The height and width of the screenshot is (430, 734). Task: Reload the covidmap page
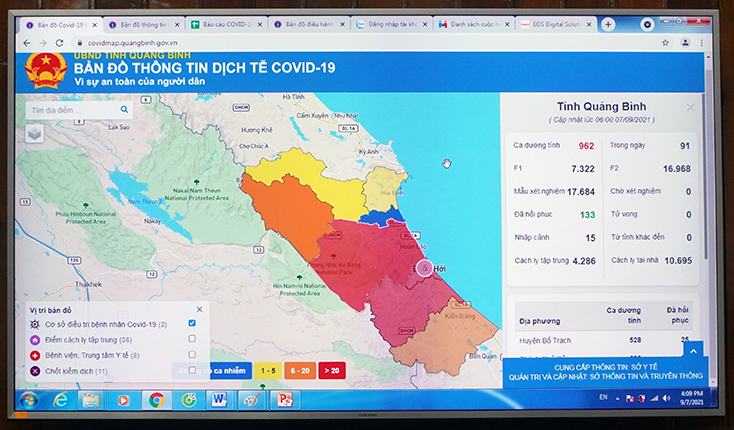coord(59,43)
